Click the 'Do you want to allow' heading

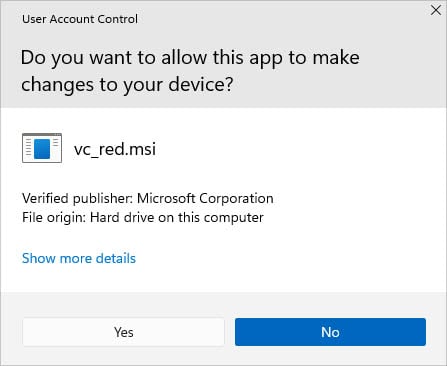(190, 71)
